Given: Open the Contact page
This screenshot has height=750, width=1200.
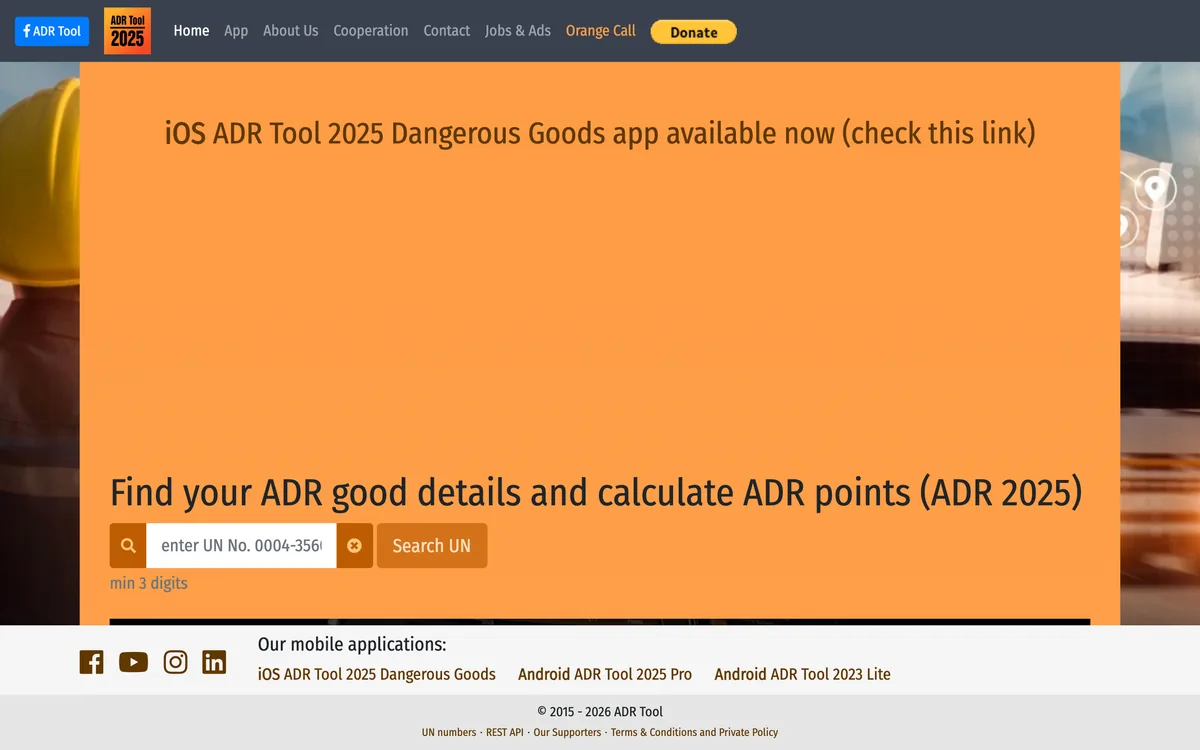Looking at the screenshot, I should point(447,31).
